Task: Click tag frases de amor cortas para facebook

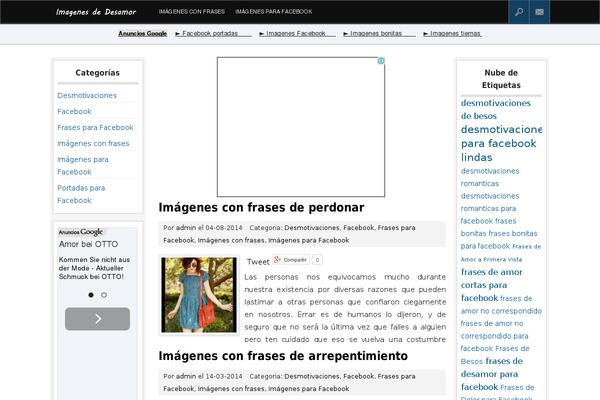Action: click(492, 285)
